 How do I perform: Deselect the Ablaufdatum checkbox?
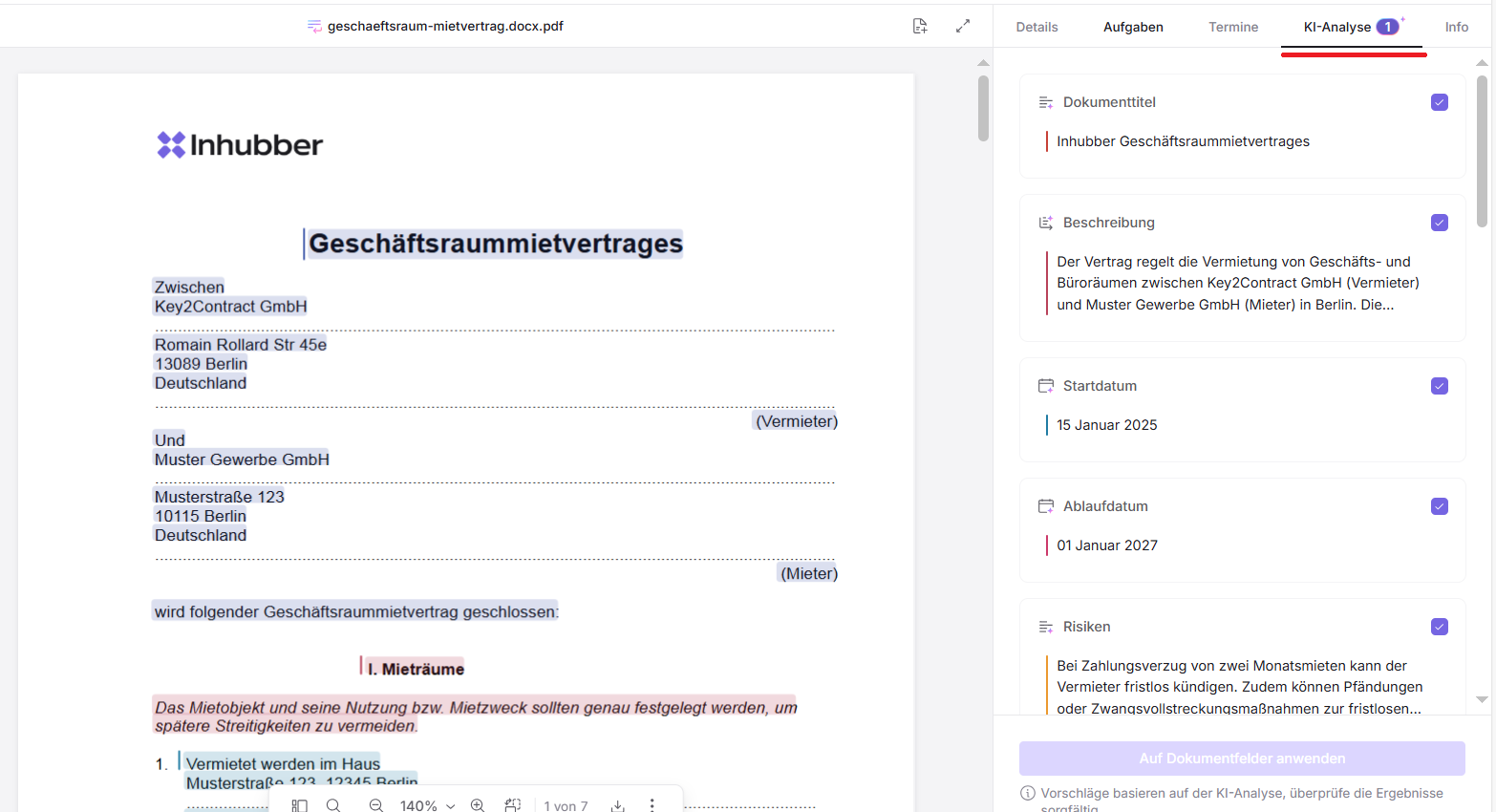[x=1439, y=506]
